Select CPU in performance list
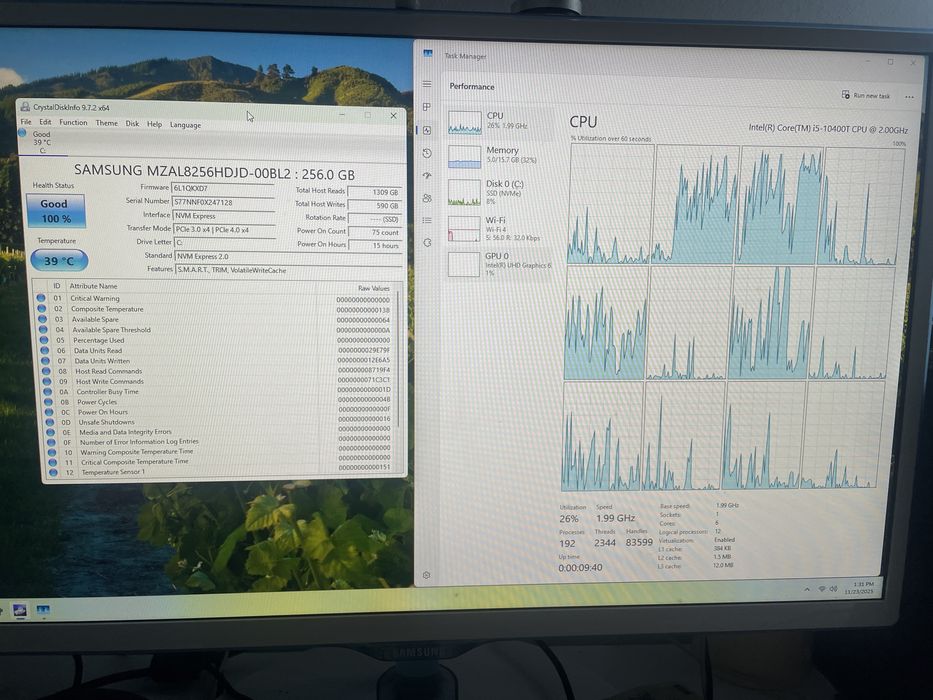Viewport: 933px width, 700px height. coord(500,121)
